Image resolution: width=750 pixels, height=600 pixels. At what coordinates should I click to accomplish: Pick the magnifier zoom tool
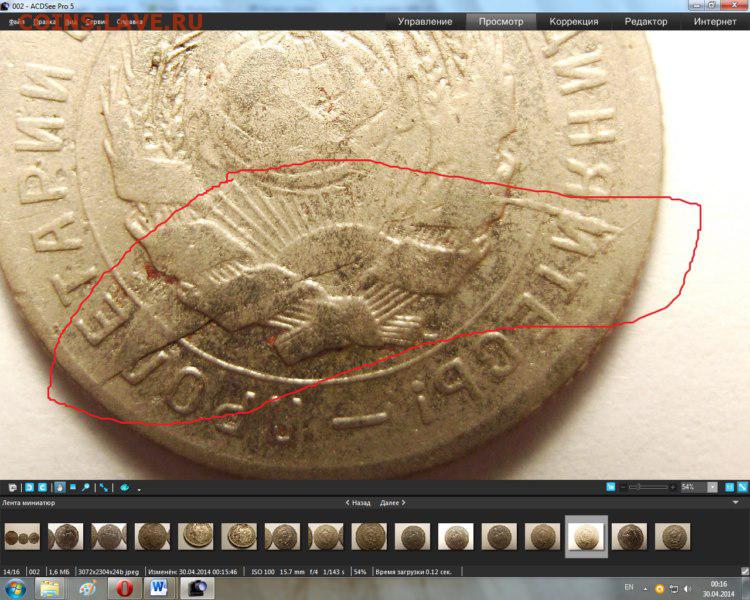(86, 488)
